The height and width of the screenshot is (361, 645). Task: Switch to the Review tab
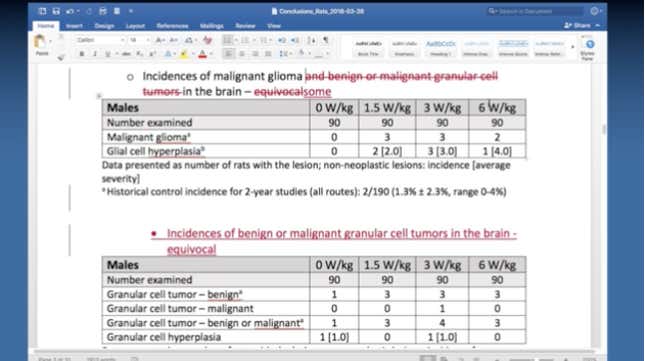(x=245, y=26)
